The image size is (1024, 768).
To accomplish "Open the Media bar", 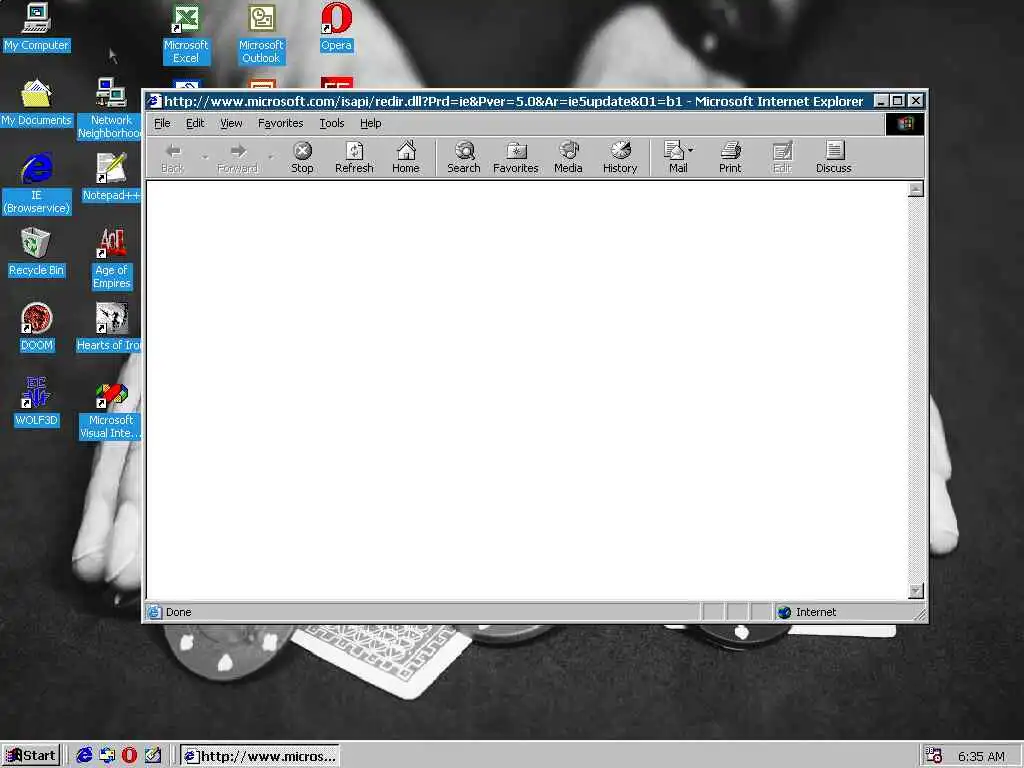I will click(568, 157).
